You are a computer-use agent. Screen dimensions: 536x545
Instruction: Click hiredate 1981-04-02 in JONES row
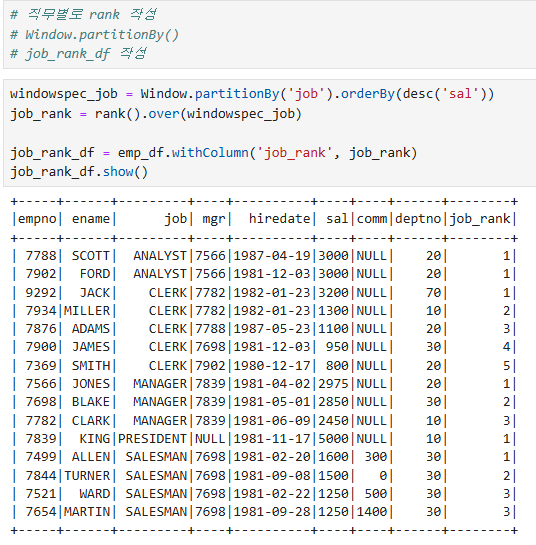[272, 384]
